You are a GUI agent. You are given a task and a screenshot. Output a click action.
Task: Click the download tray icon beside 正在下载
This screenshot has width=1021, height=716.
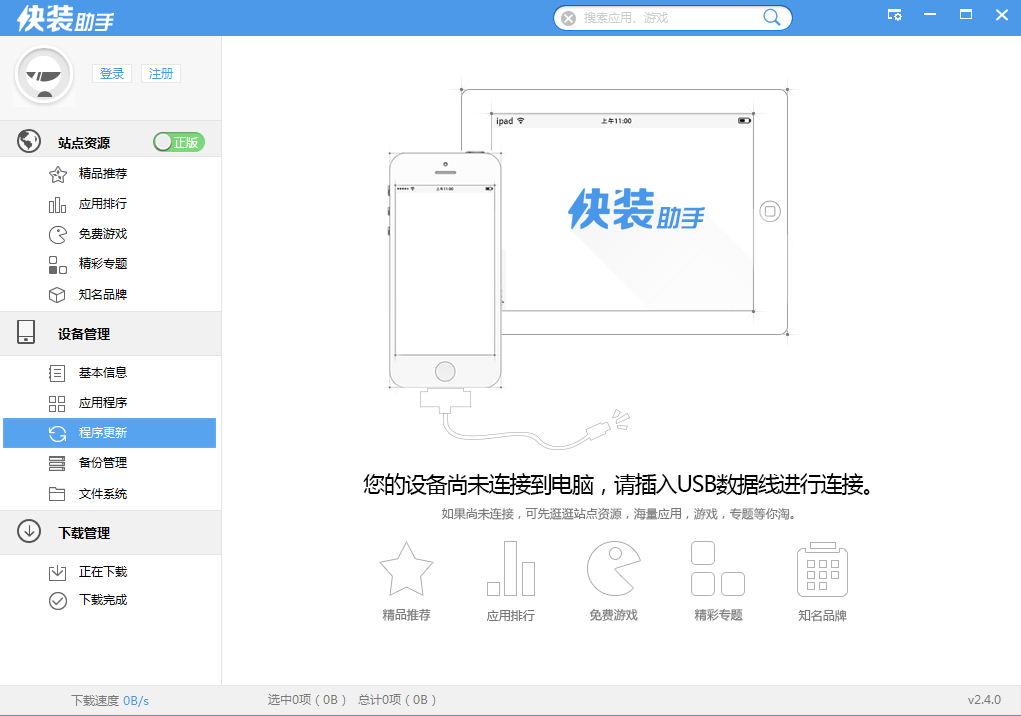(x=57, y=572)
